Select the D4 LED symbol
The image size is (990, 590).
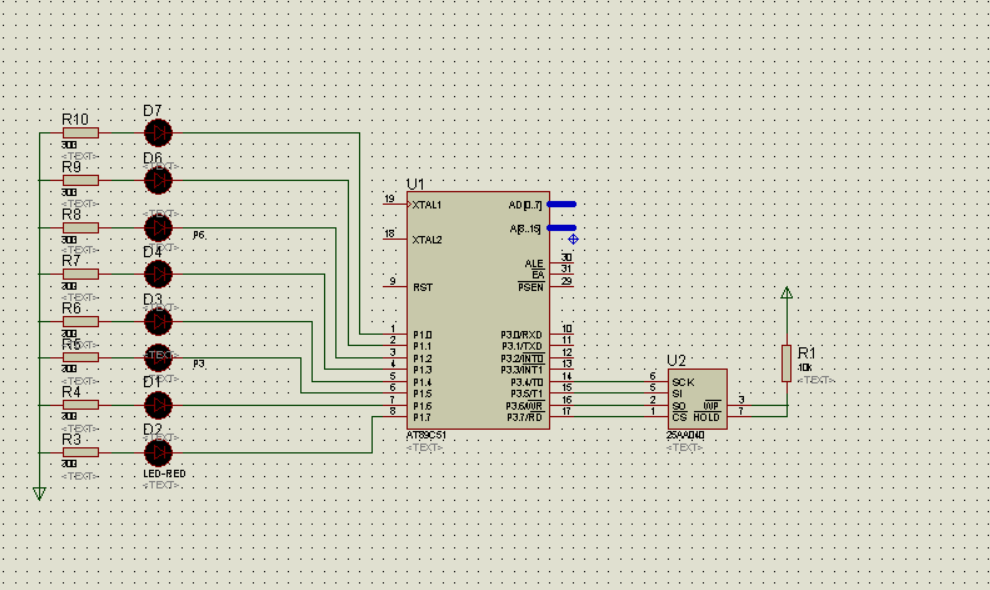click(158, 275)
